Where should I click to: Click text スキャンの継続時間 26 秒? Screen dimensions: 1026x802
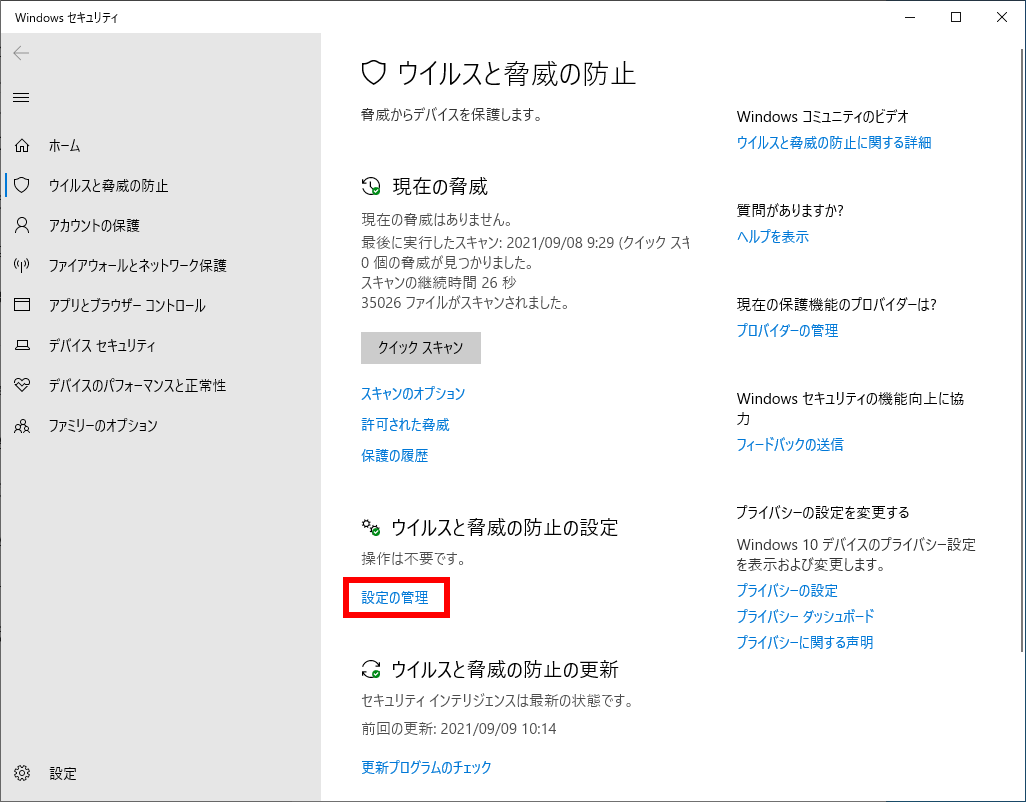point(438,283)
